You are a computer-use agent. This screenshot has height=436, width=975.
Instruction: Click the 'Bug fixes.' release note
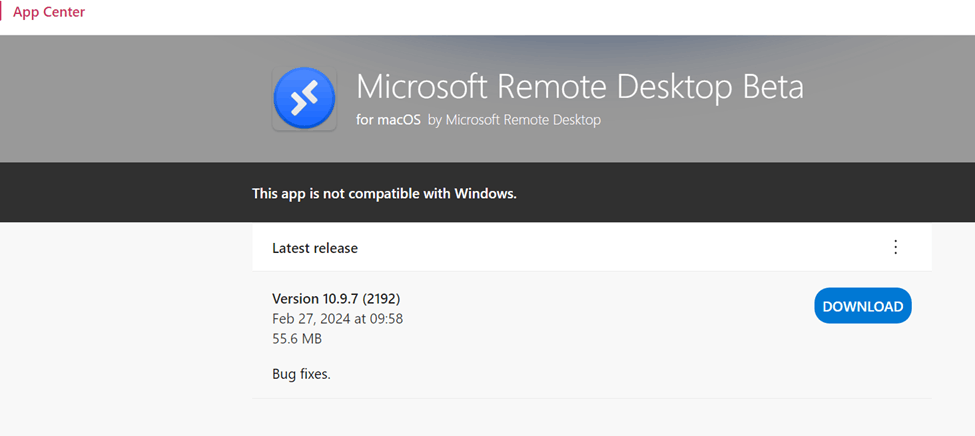pyautogui.click(x=301, y=375)
